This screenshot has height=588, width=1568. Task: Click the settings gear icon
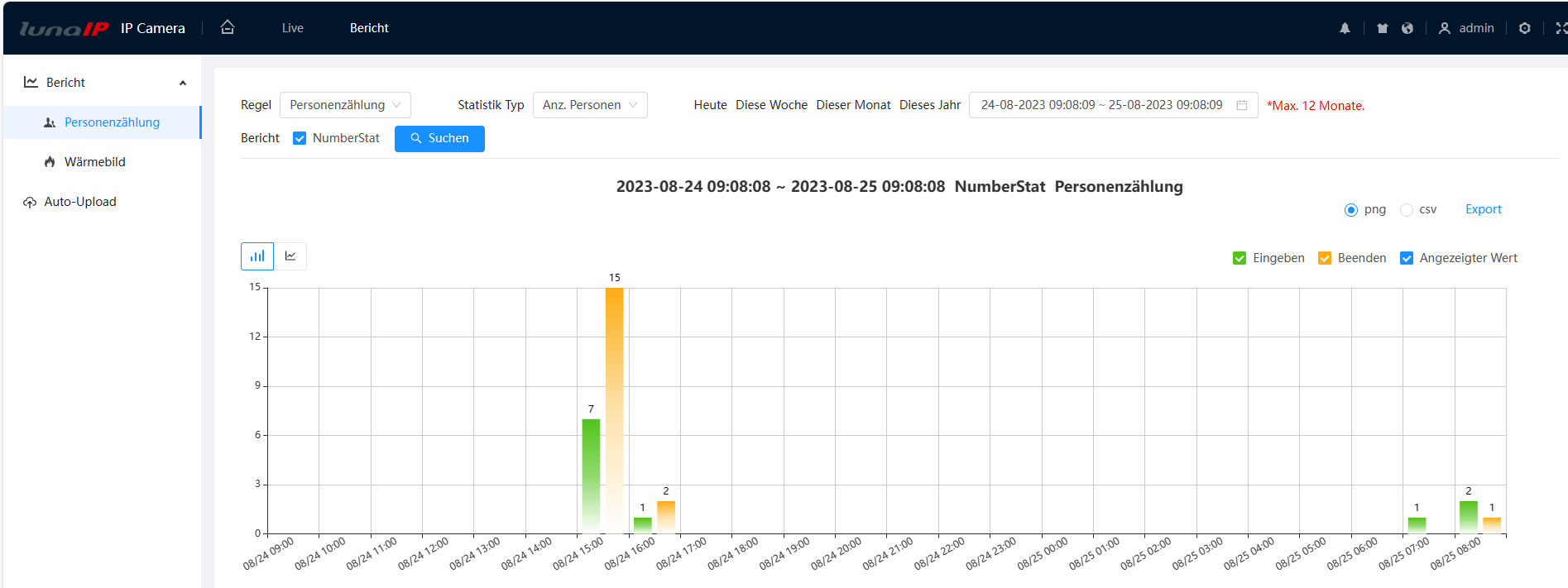(1524, 28)
